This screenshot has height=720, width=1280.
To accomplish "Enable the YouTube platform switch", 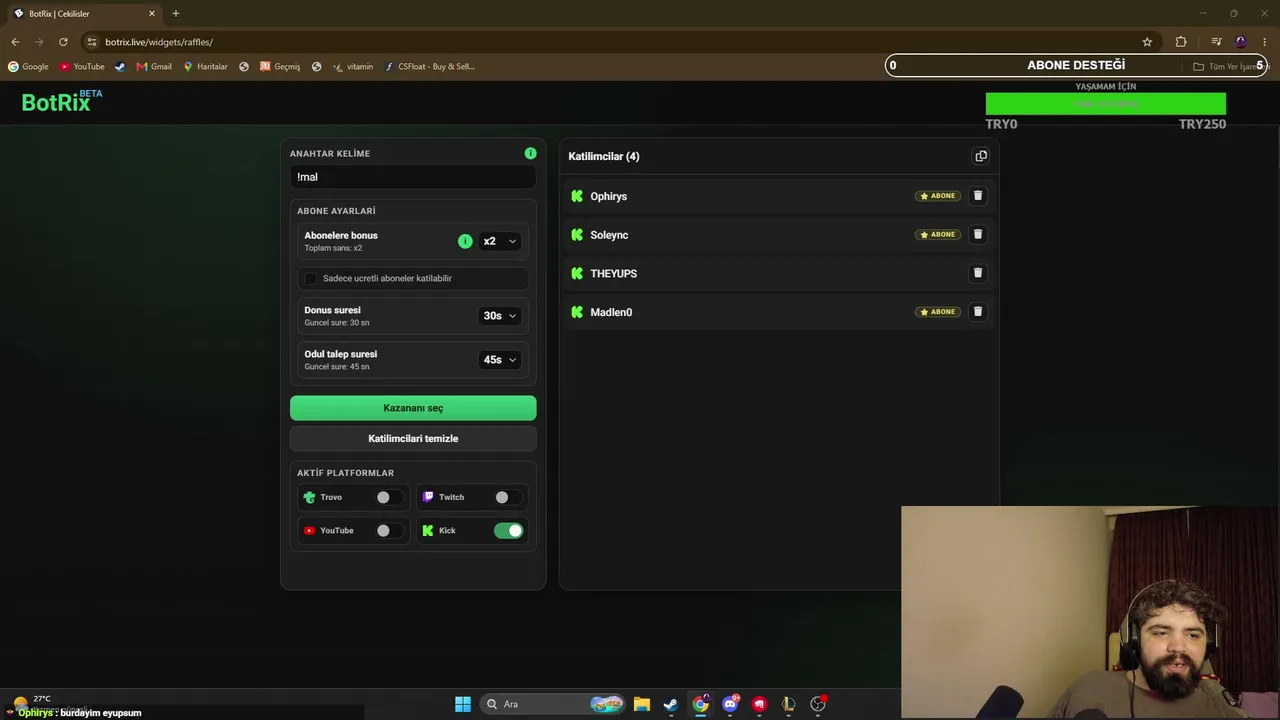I will tap(389, 531).
